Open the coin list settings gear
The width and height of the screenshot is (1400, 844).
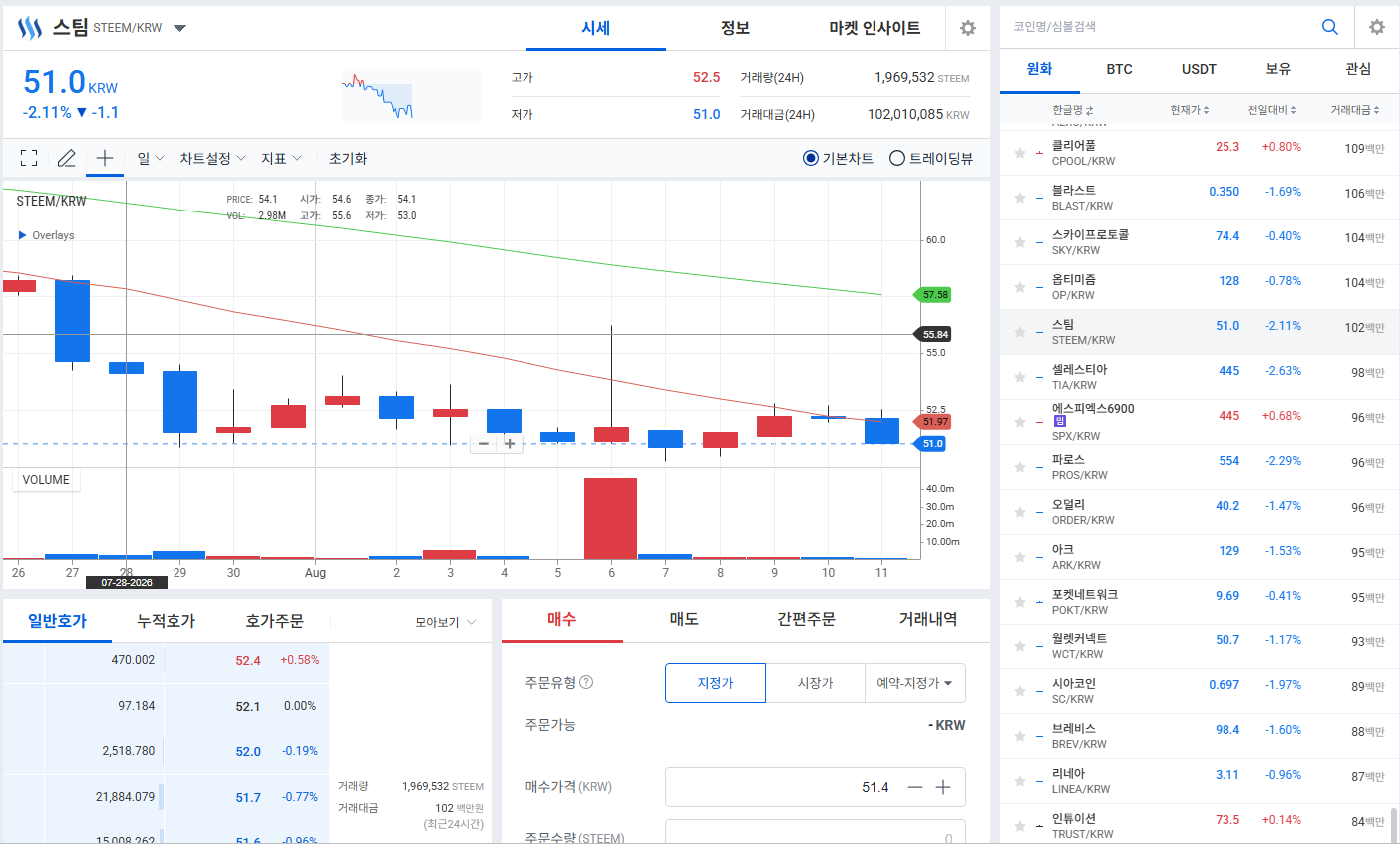point(1377,27)
